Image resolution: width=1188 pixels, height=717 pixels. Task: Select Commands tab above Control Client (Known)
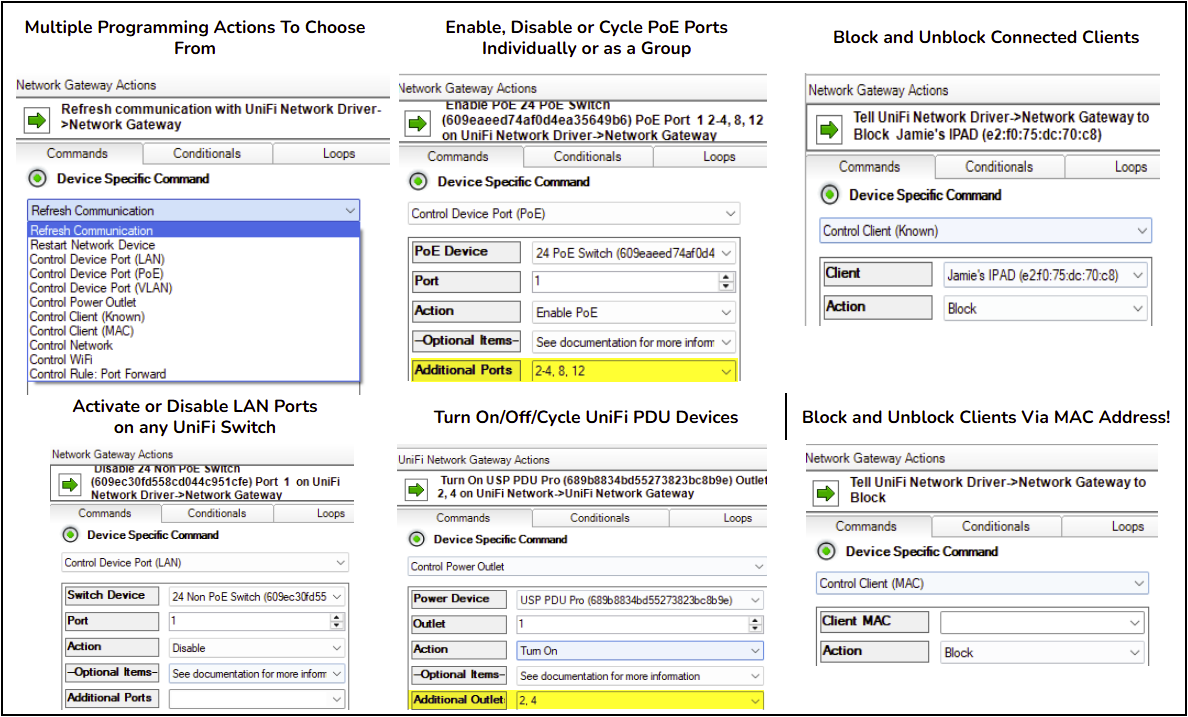tap(869, 167)
